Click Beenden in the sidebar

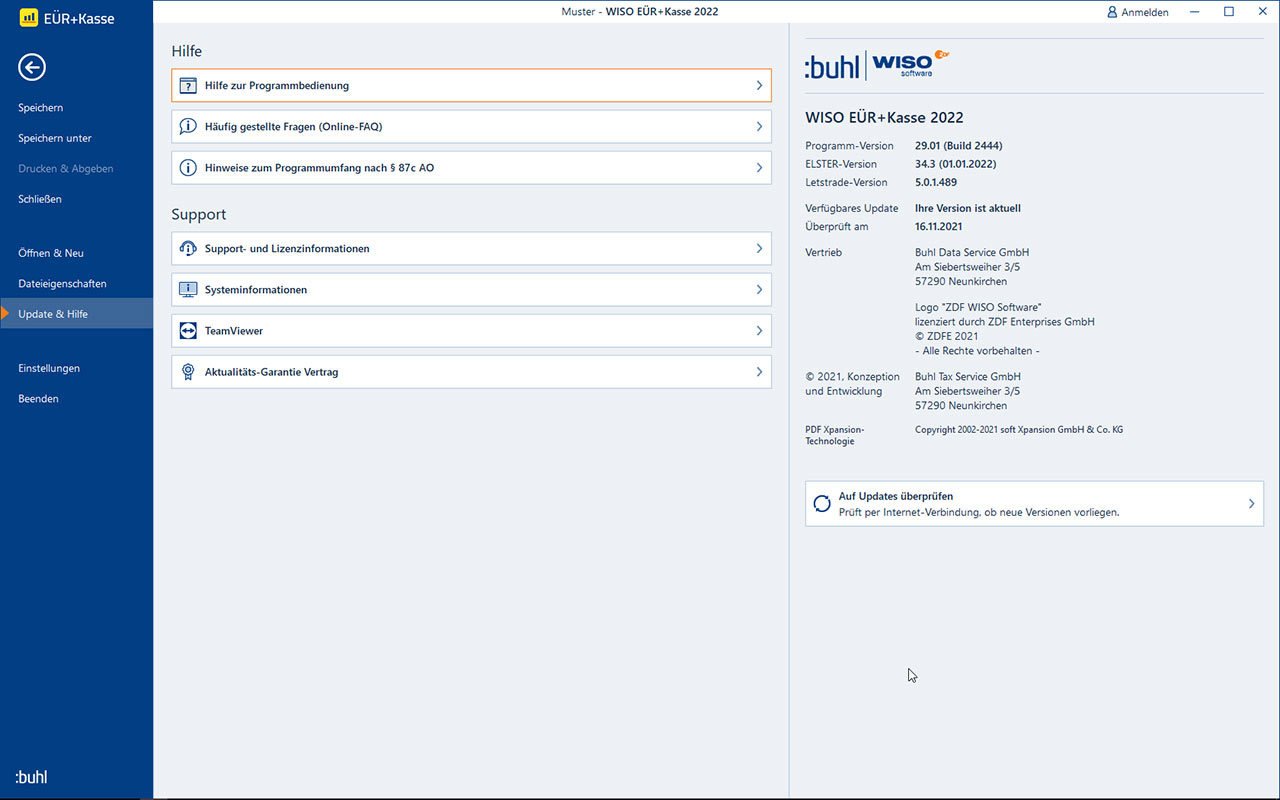tap(77, 399)
